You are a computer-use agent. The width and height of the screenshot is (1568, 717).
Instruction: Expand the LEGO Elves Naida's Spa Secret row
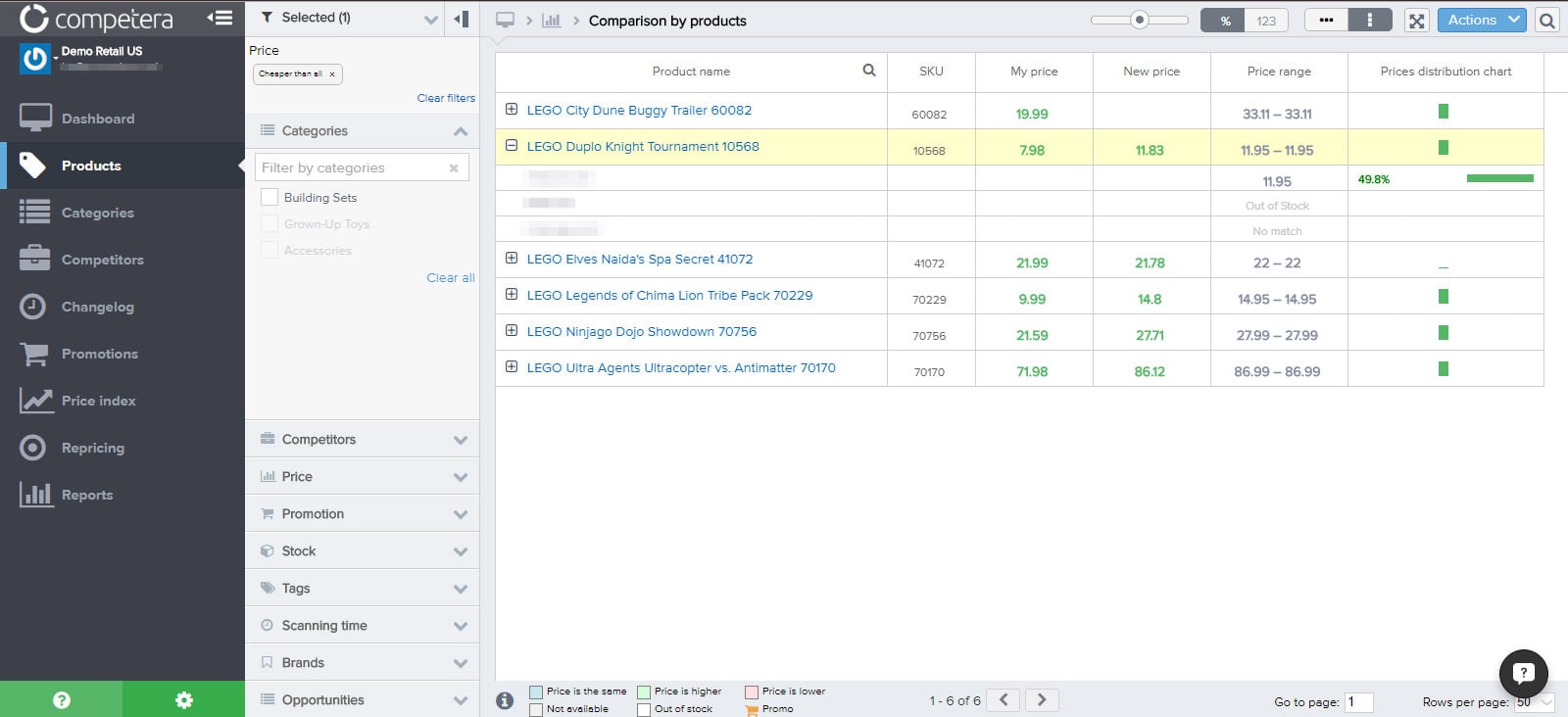click(x=512, y=258)
